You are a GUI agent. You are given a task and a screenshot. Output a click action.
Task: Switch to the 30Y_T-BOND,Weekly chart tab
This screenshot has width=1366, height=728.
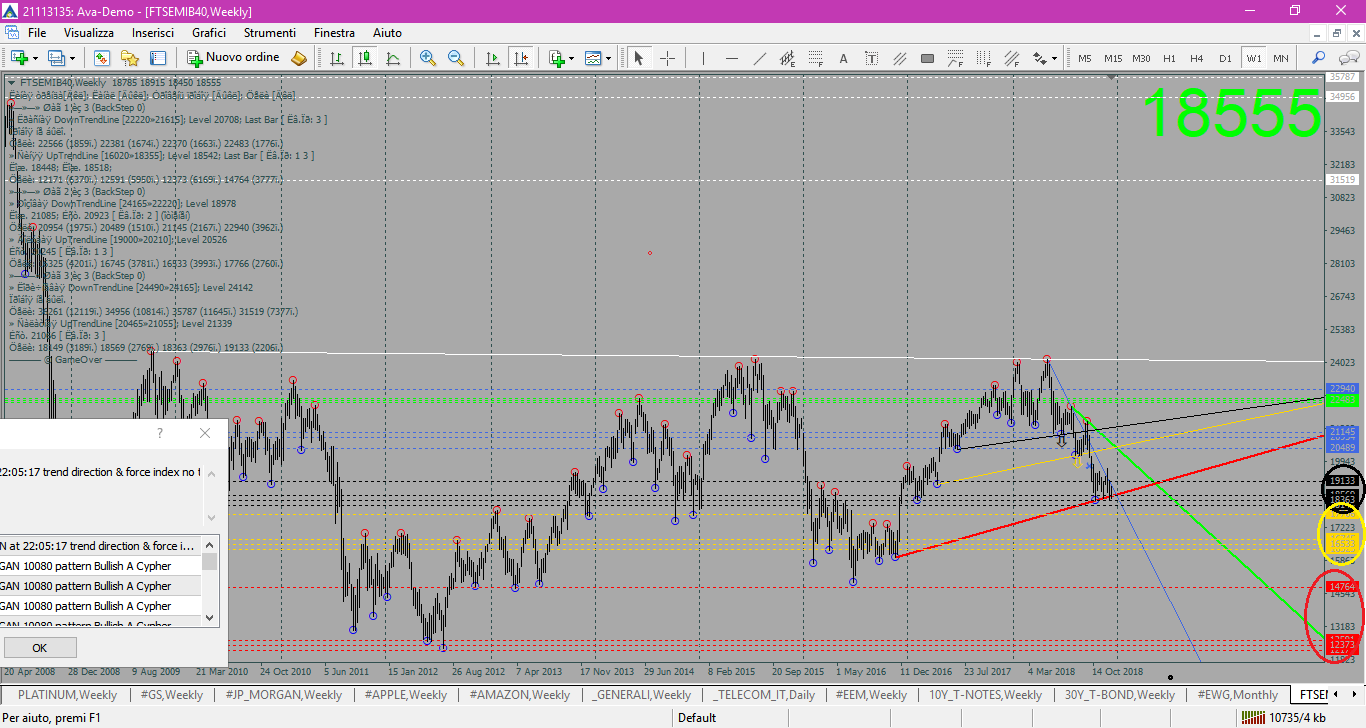click(x=1120, y=694)
